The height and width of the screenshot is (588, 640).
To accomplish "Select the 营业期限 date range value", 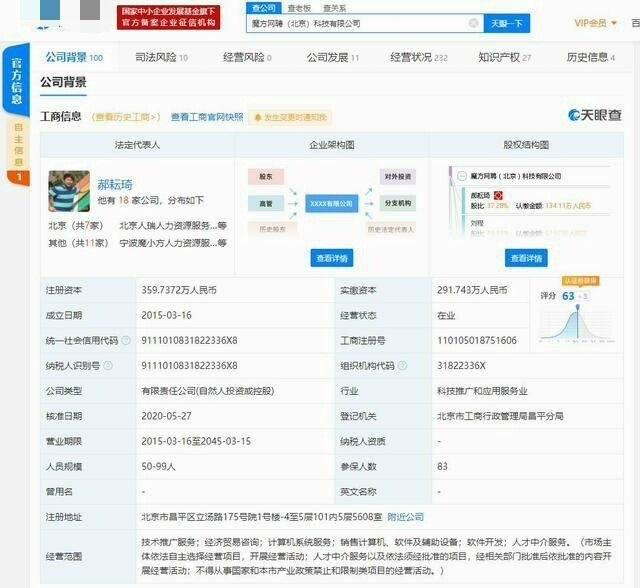I will click(x=196, y=441).
